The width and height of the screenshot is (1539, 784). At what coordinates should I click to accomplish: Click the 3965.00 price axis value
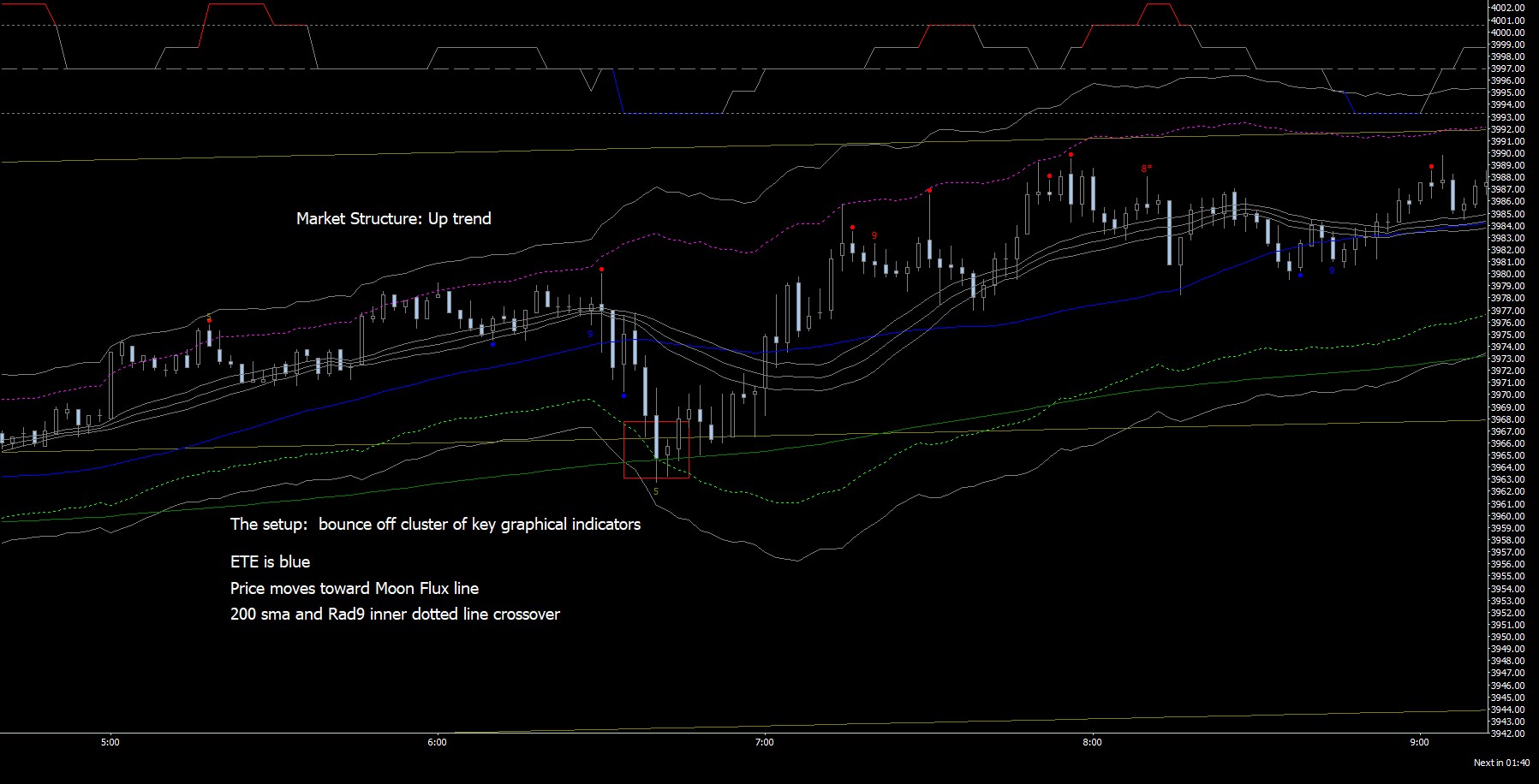[1507, 455]
